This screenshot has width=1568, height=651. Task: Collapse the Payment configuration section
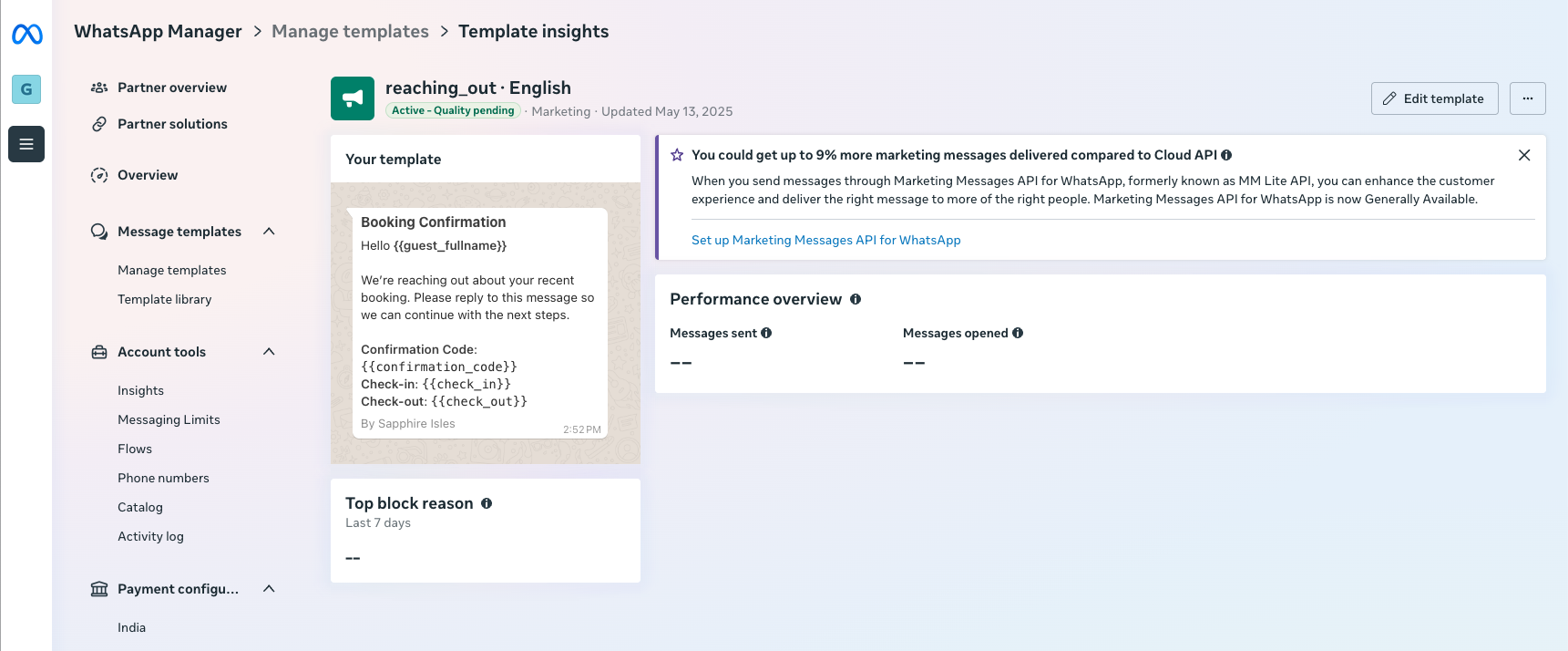pyautogui.click(x=269, y=589)
